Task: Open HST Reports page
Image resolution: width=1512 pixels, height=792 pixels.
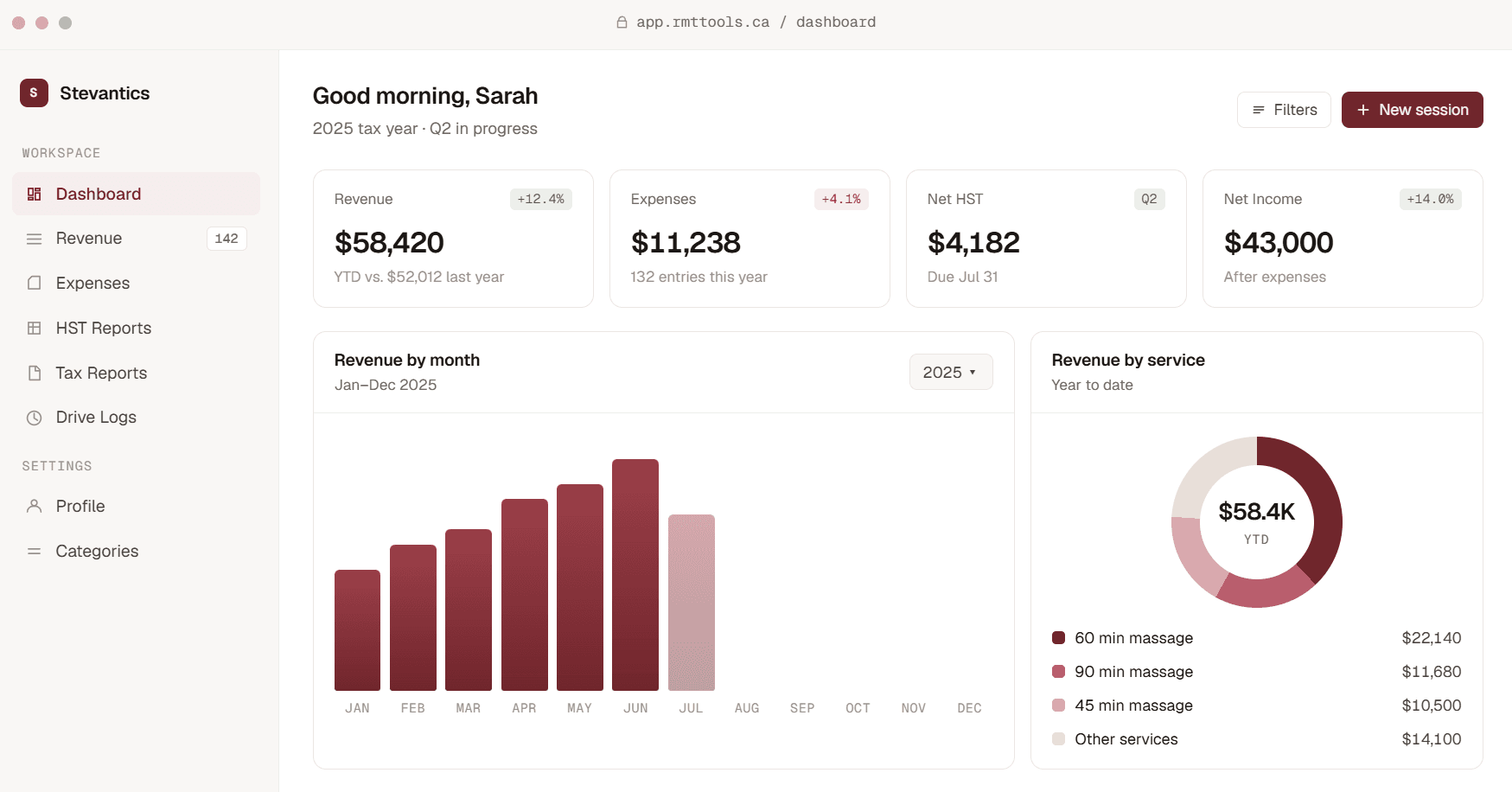Action: (137, 328)
